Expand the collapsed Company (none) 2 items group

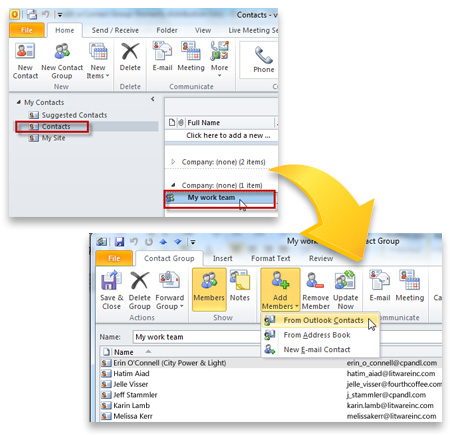[173, 162]
